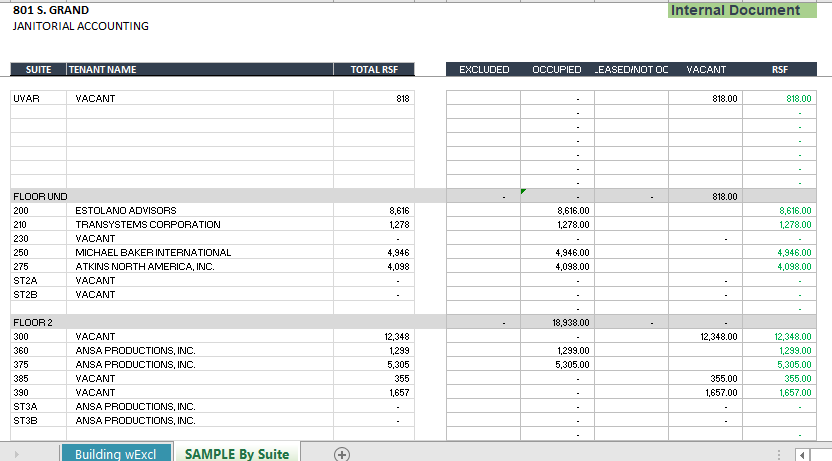Select the VACANT column header cell

pos(706,69)
